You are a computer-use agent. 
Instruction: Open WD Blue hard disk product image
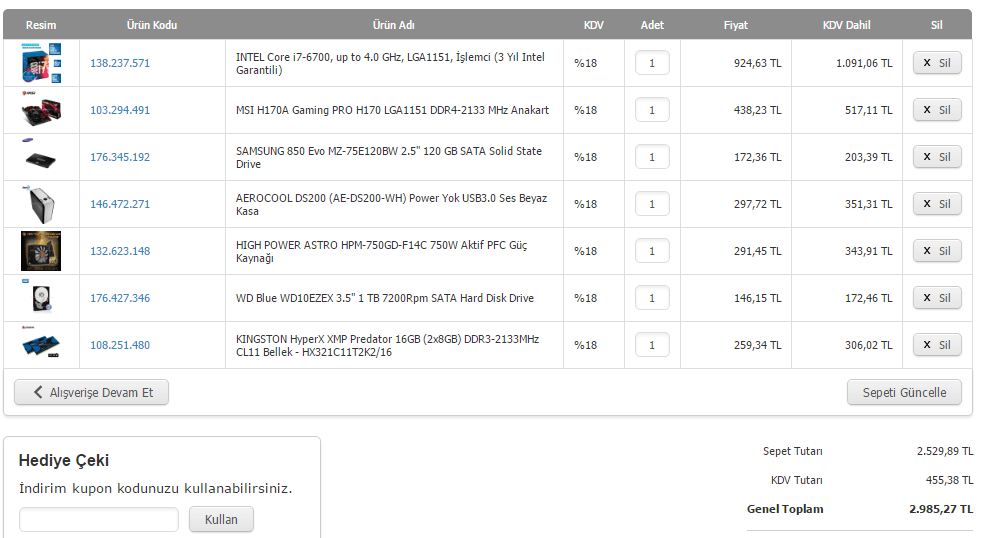pos(41,298)
